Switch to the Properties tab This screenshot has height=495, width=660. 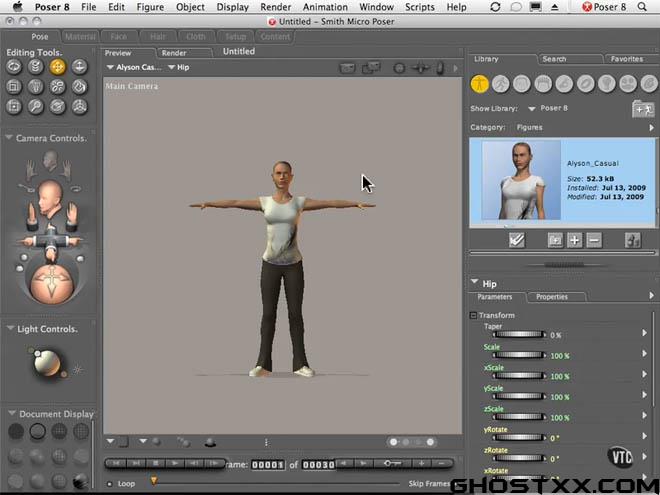[552, 297]
